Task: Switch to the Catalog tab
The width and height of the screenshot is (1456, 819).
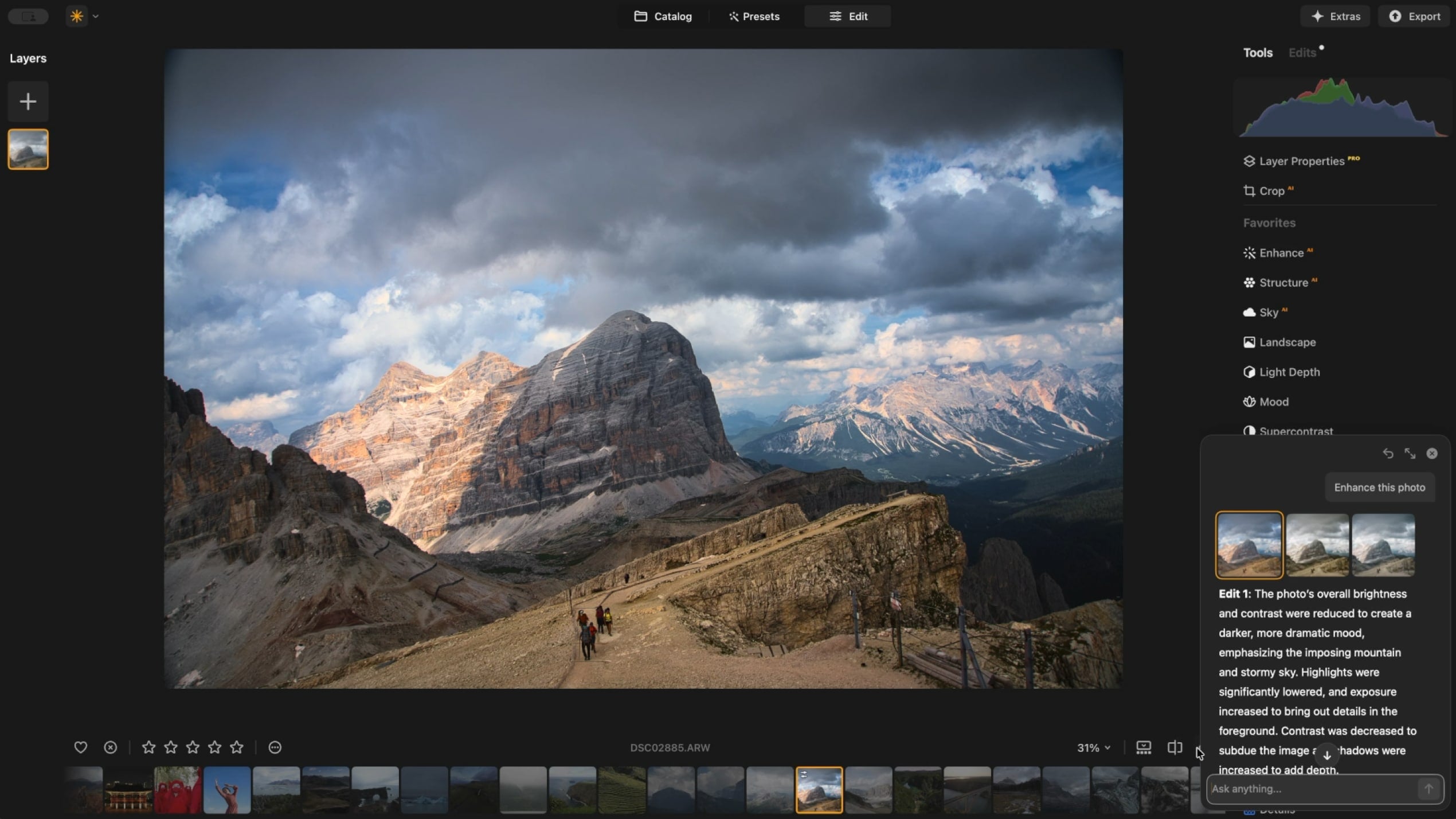Action: click(x=663, y=16)
